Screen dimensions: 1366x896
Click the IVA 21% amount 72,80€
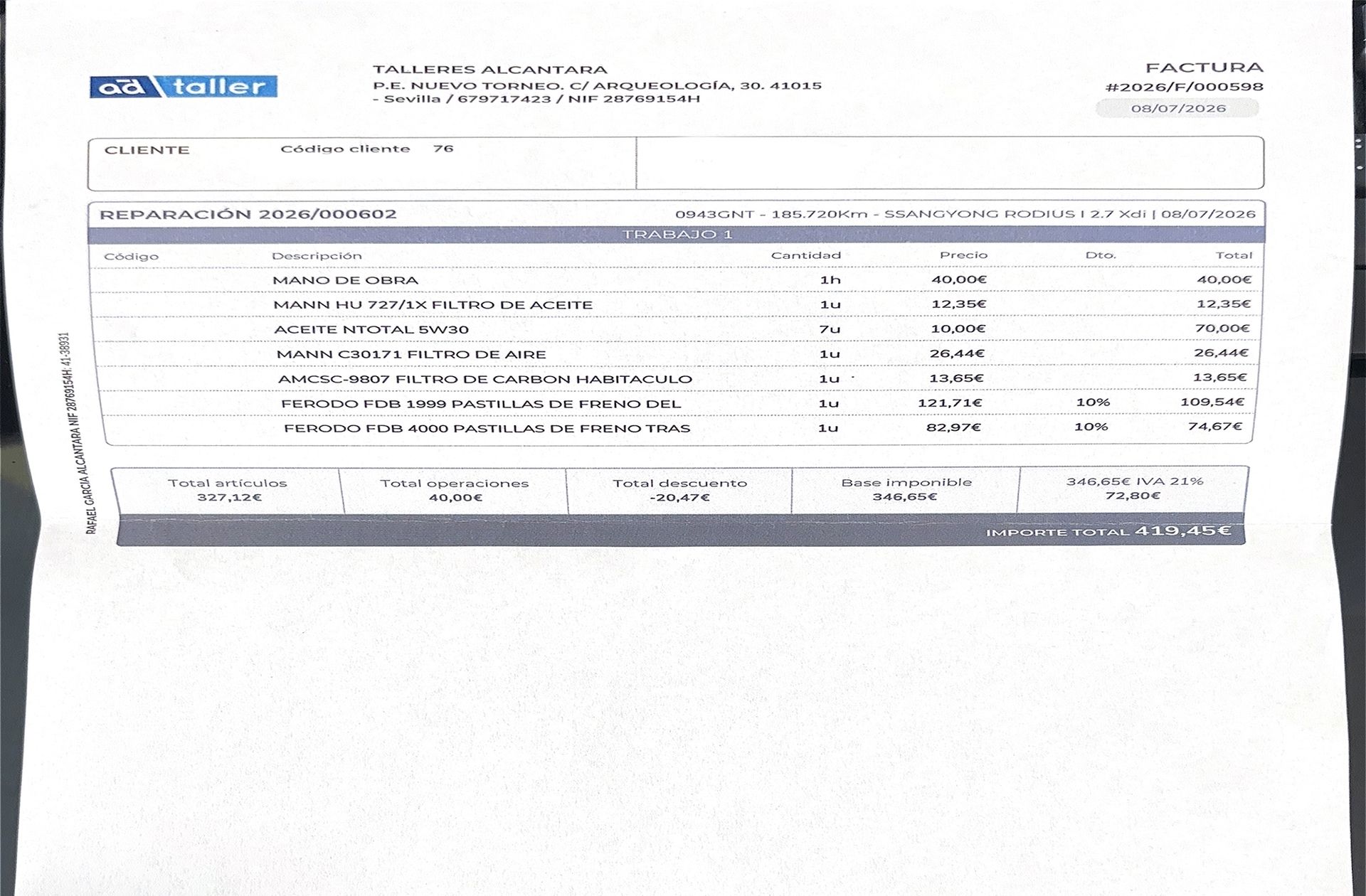tap(1133, 496)
